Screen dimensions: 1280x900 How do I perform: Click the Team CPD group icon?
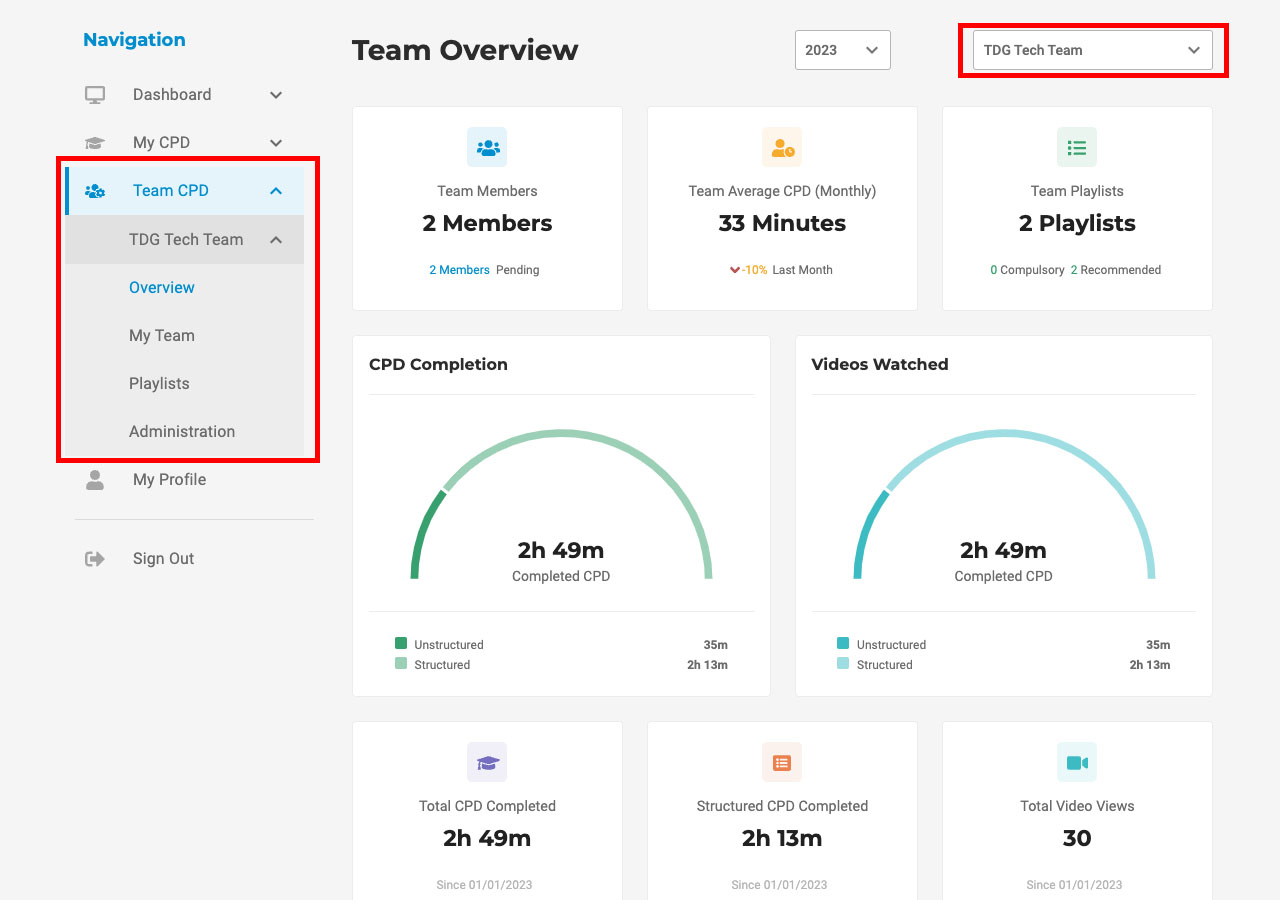pos(95,191)
